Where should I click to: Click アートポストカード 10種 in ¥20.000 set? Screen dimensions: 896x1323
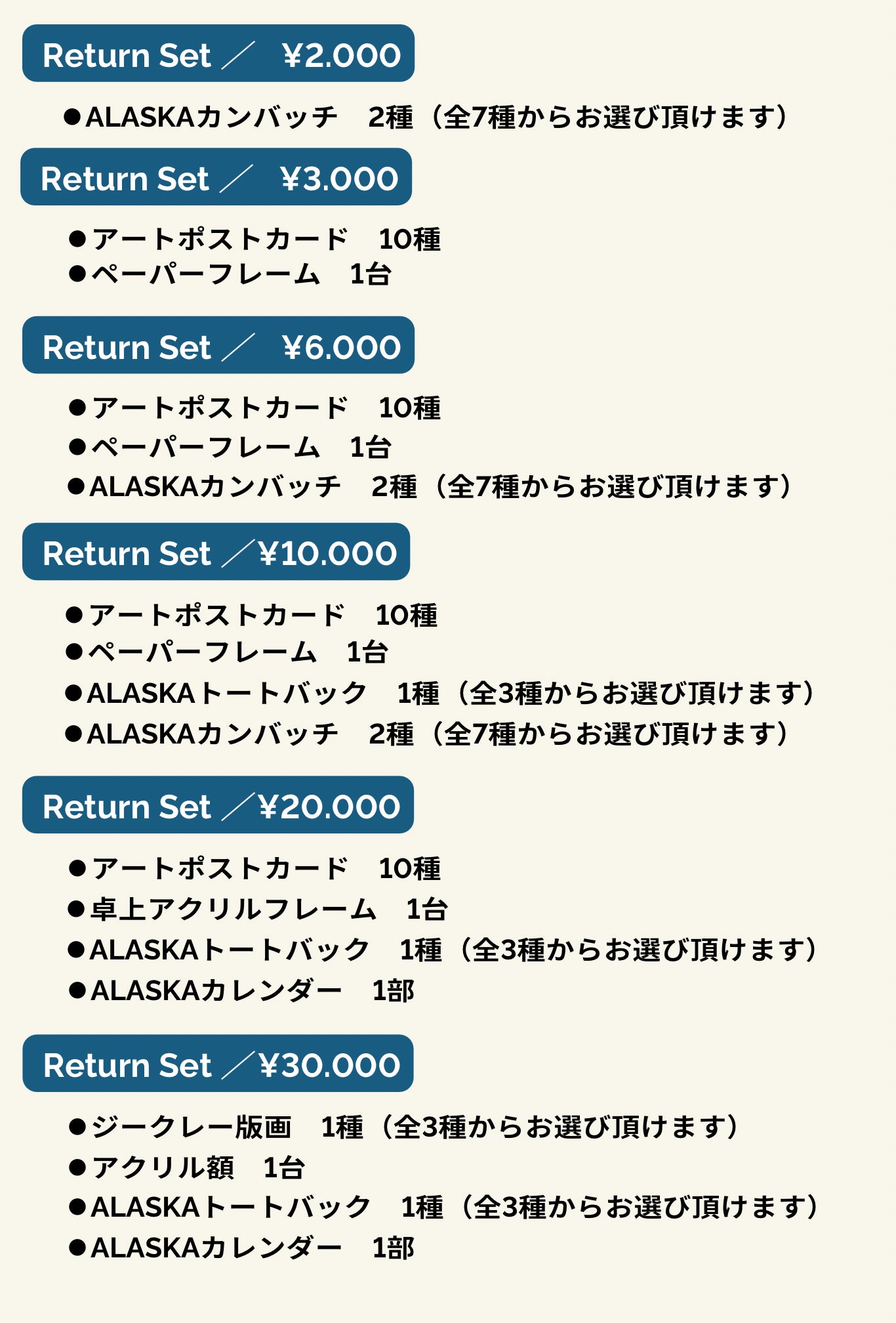256,869
